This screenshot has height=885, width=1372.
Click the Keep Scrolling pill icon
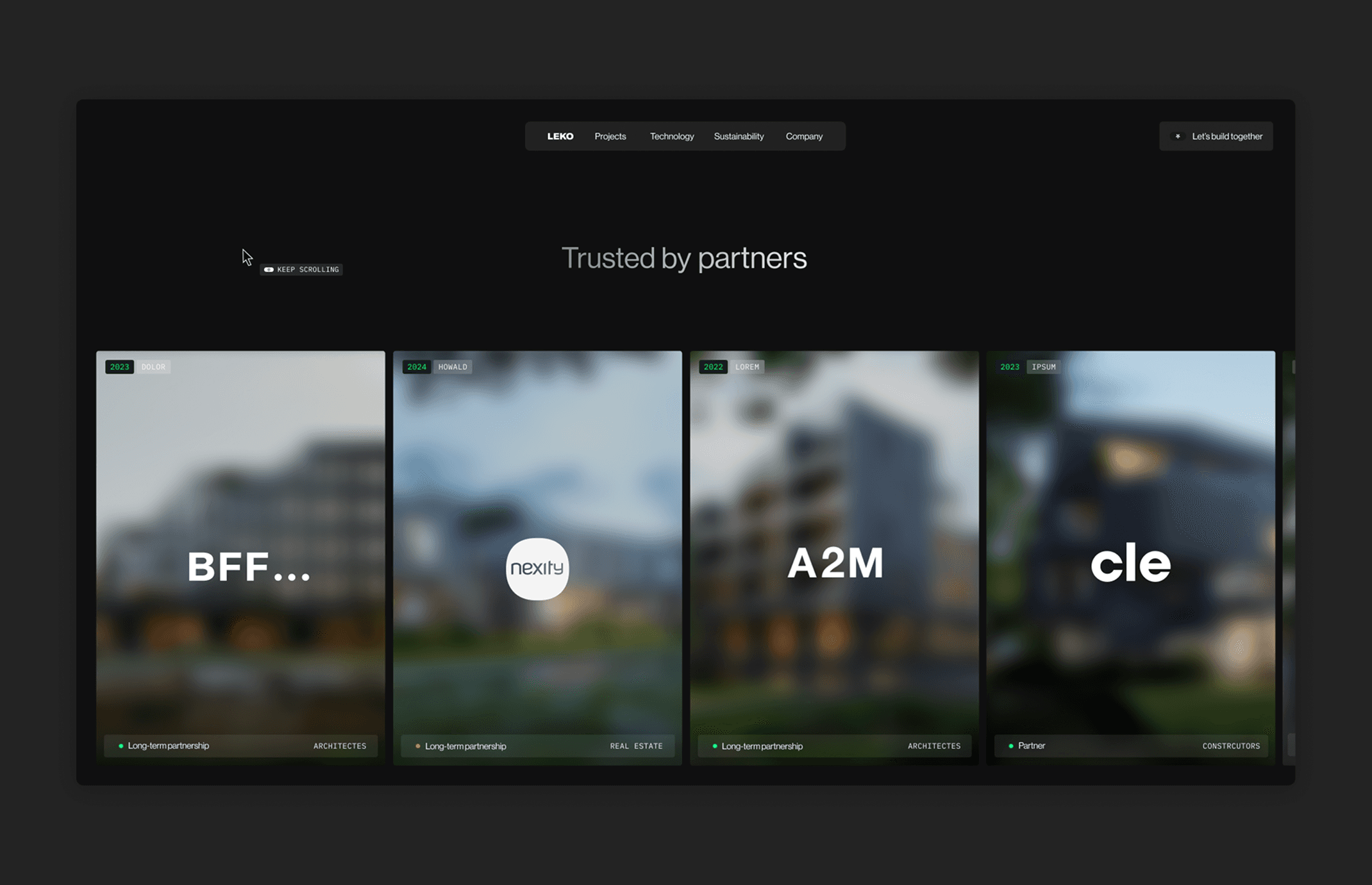(269, 269)
